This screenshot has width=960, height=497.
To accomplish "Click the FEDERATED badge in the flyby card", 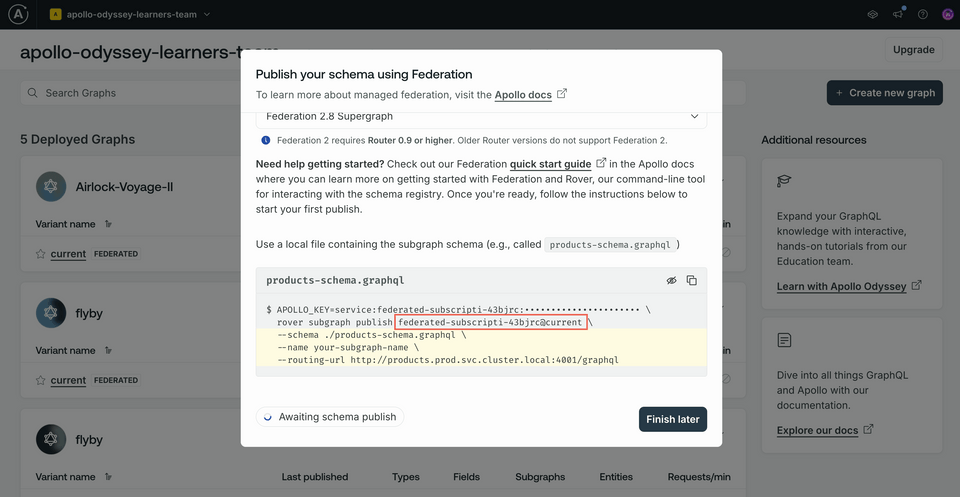I will [x=116, y=380].
